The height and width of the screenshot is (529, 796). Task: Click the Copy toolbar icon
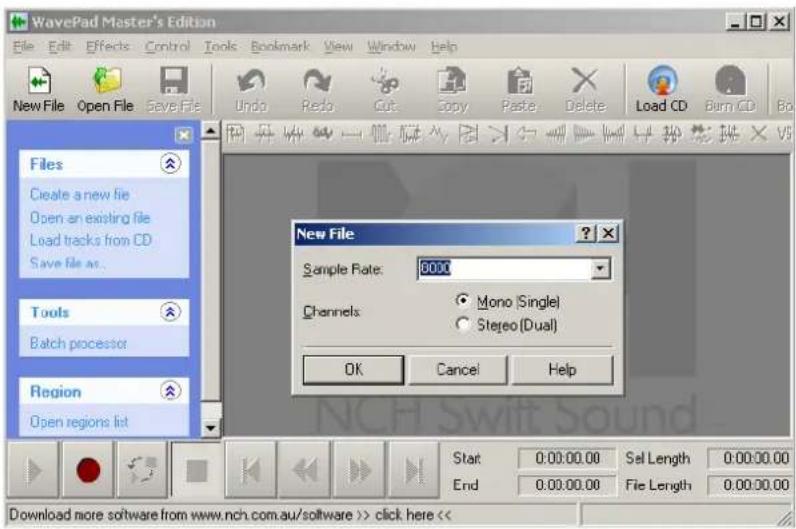[452, 80]
